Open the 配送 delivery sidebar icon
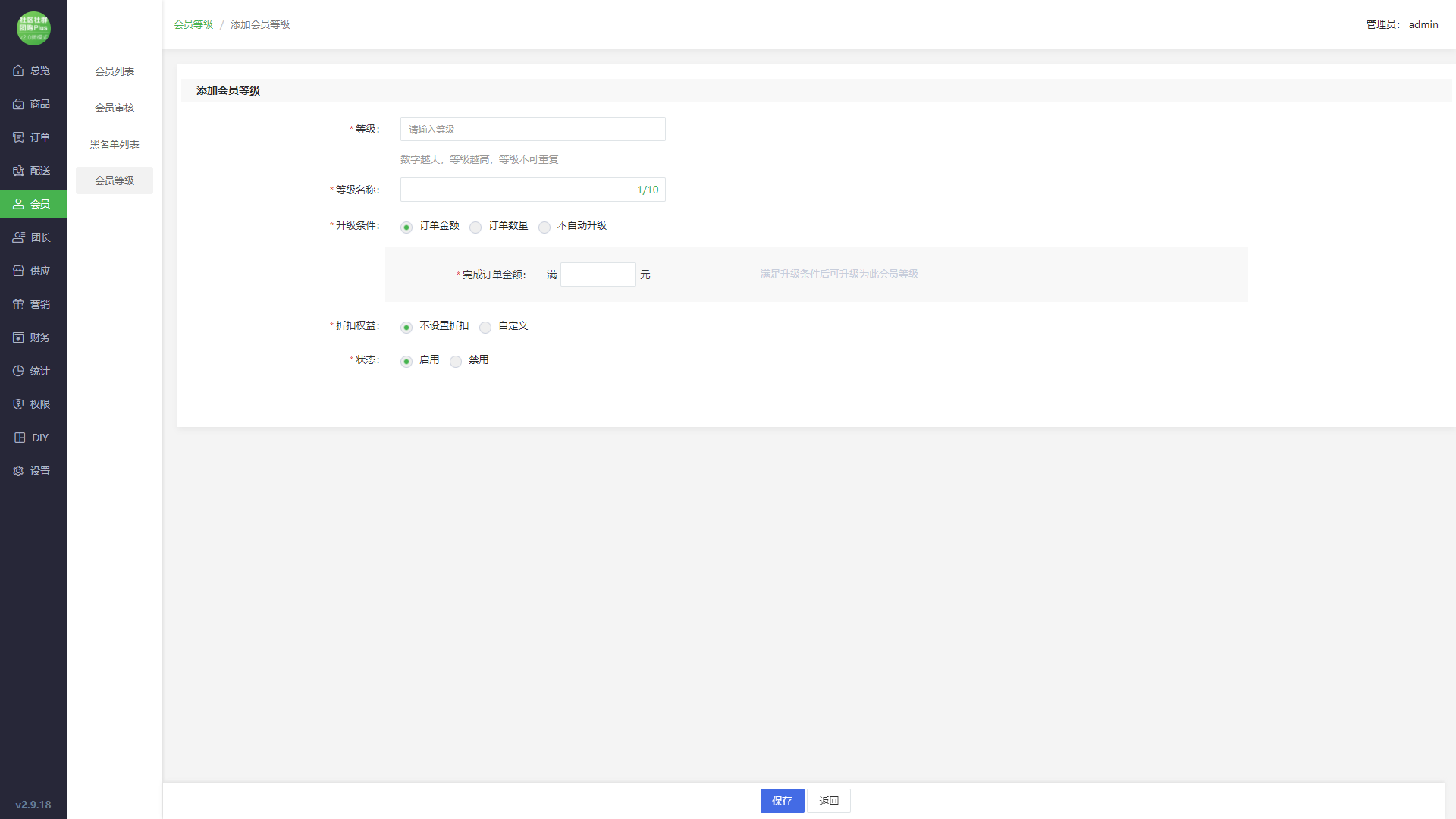1456x819 pixels. [18, 171]
